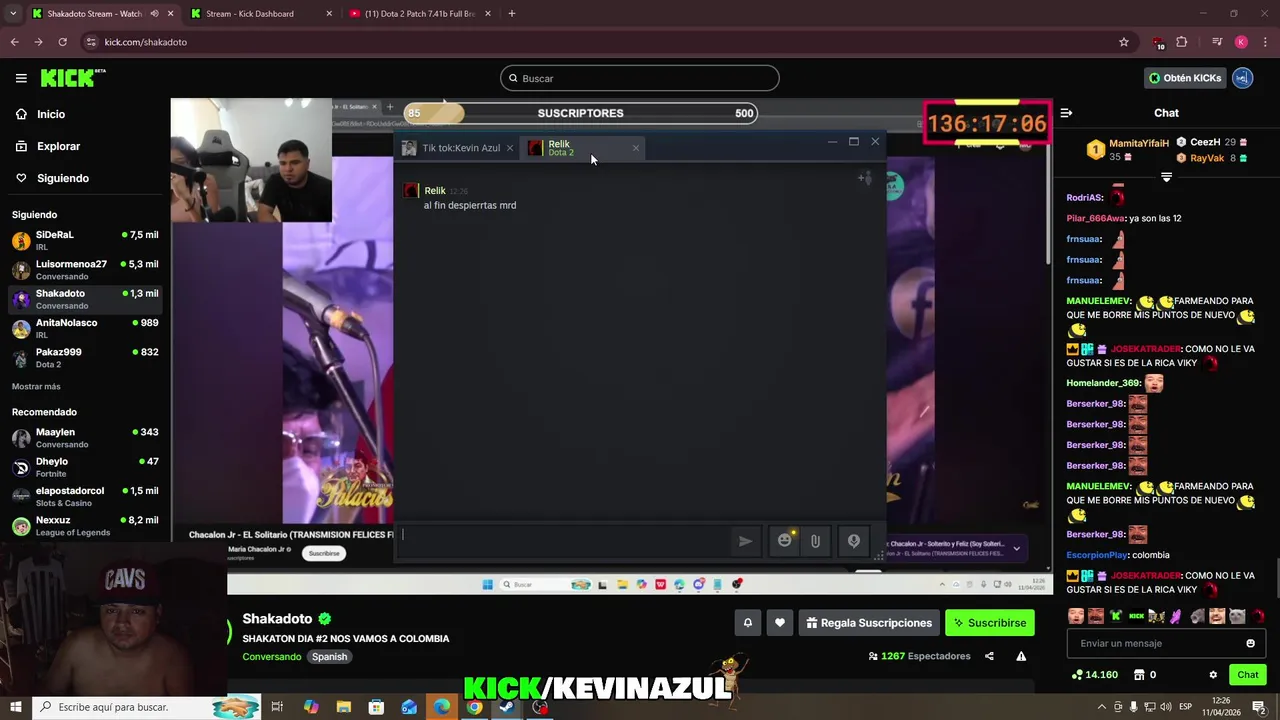
Task: Switch to Stream - Kick Dashboard browser tab
Action: click(263, 14)
